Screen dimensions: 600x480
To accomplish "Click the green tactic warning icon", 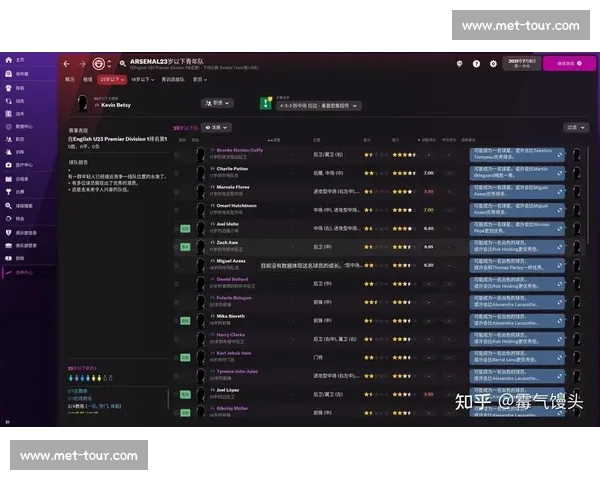I will (266, 103).
